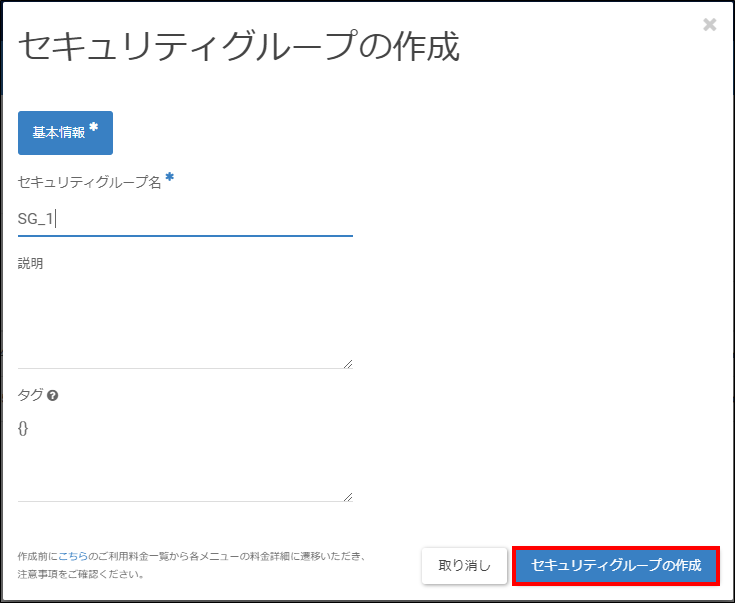The height and width of the screenshot is (603, 735).
Task: Click the 注意事項をご確認ください note text
Action: coord(81,574)
